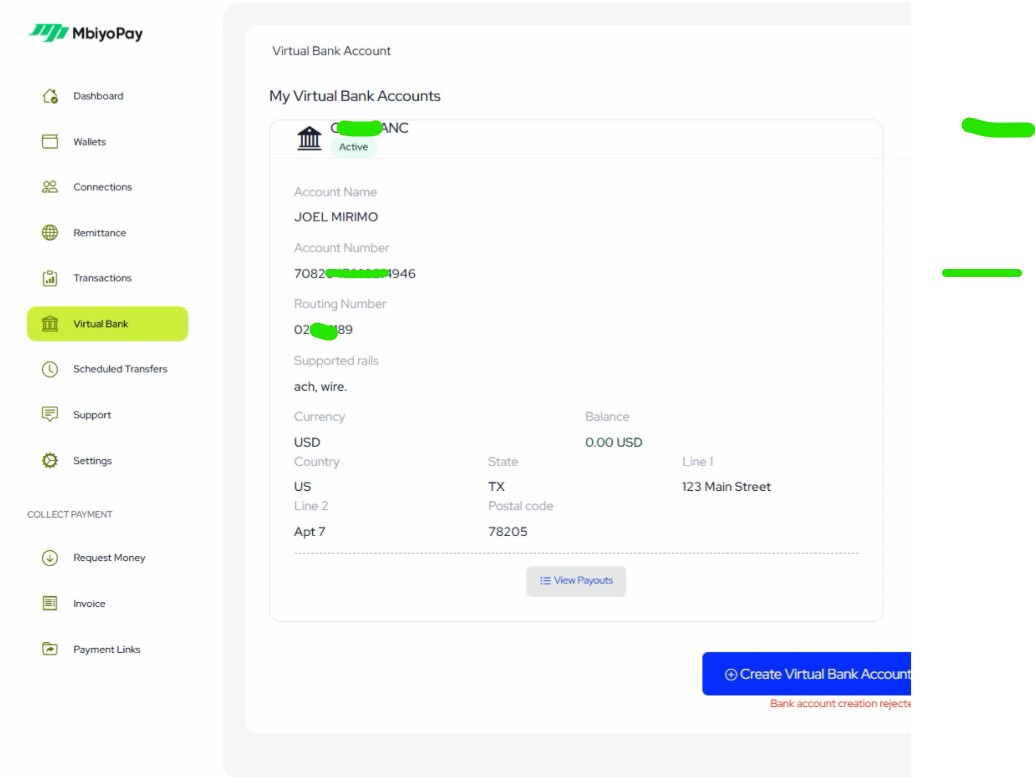1035x777 pixels.
Task: Click the Connections people icon
Action: [50, 187]
